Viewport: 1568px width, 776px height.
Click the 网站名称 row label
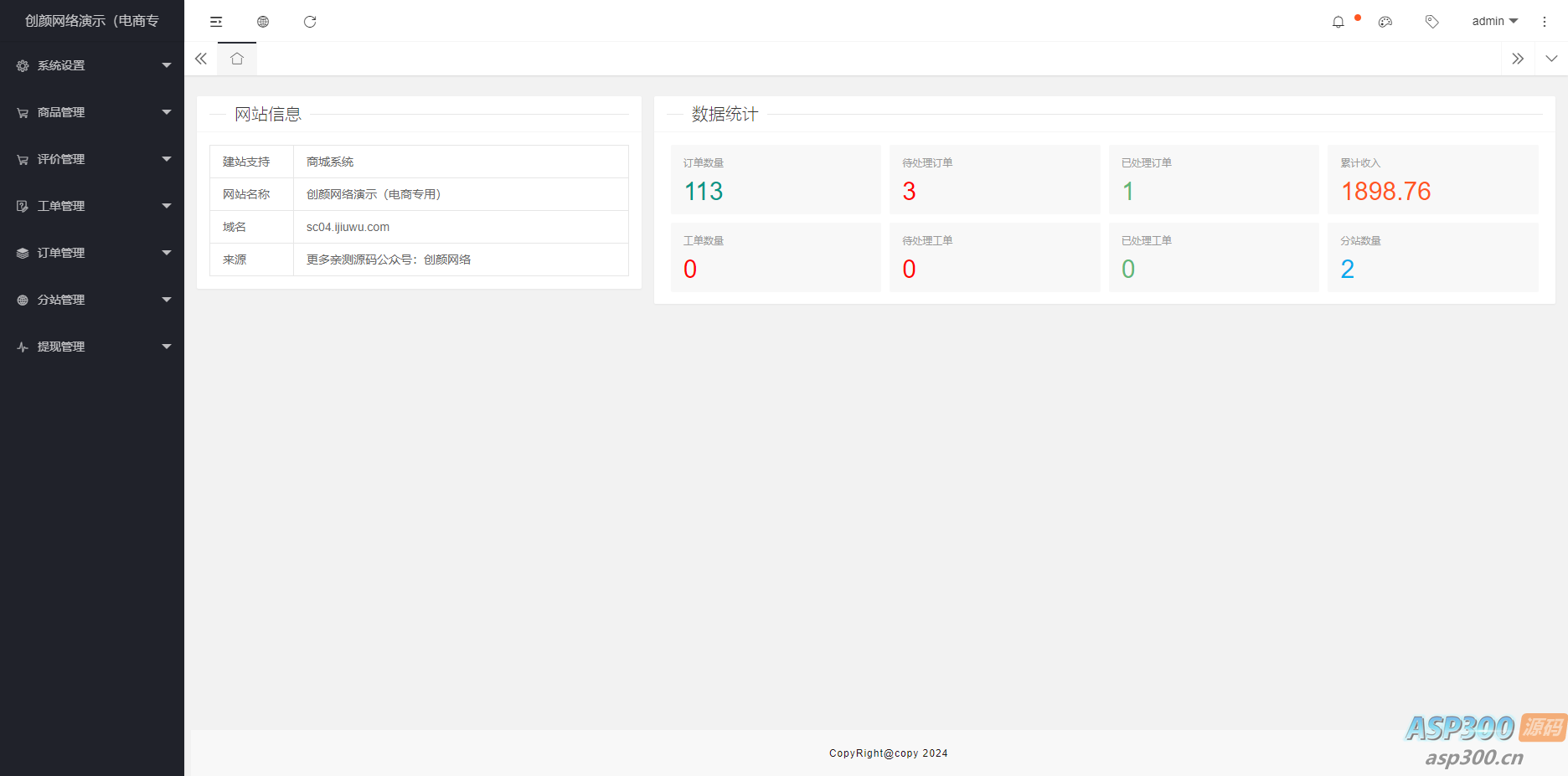click(246, 194)
